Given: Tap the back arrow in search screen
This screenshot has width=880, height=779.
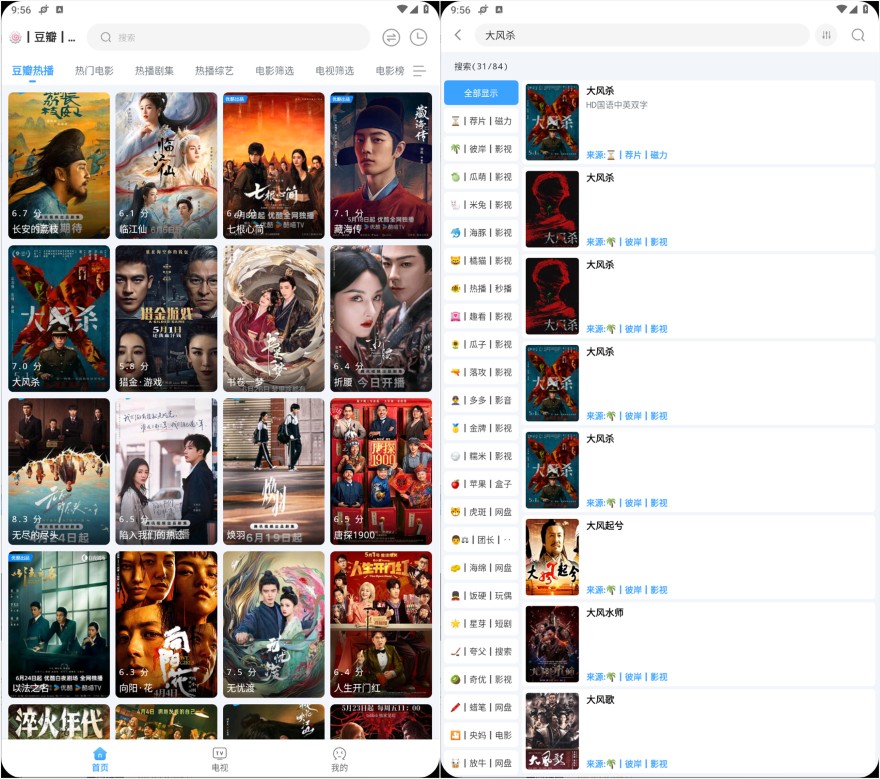Looking at the screenshot, I should tap(458, 35).
